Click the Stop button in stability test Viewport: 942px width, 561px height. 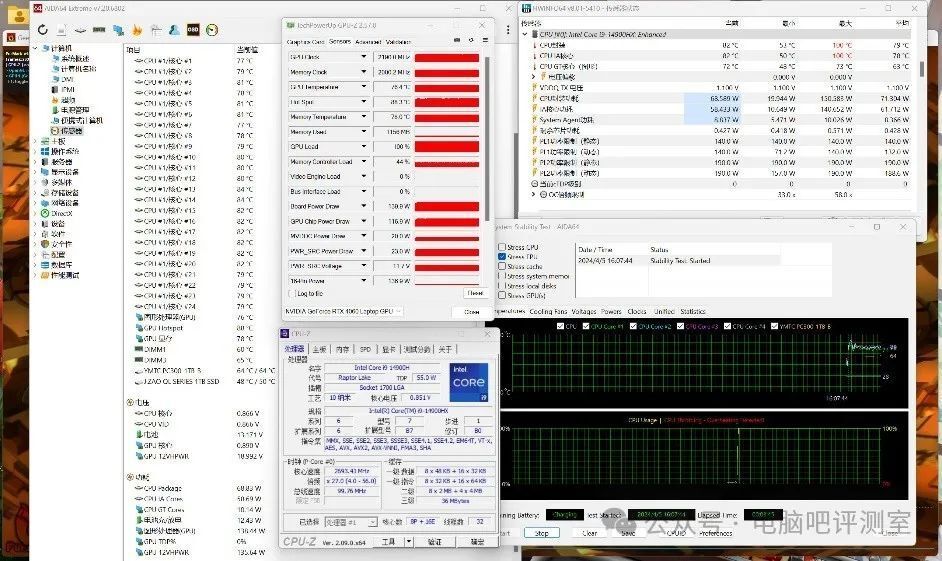click(541, 533)
